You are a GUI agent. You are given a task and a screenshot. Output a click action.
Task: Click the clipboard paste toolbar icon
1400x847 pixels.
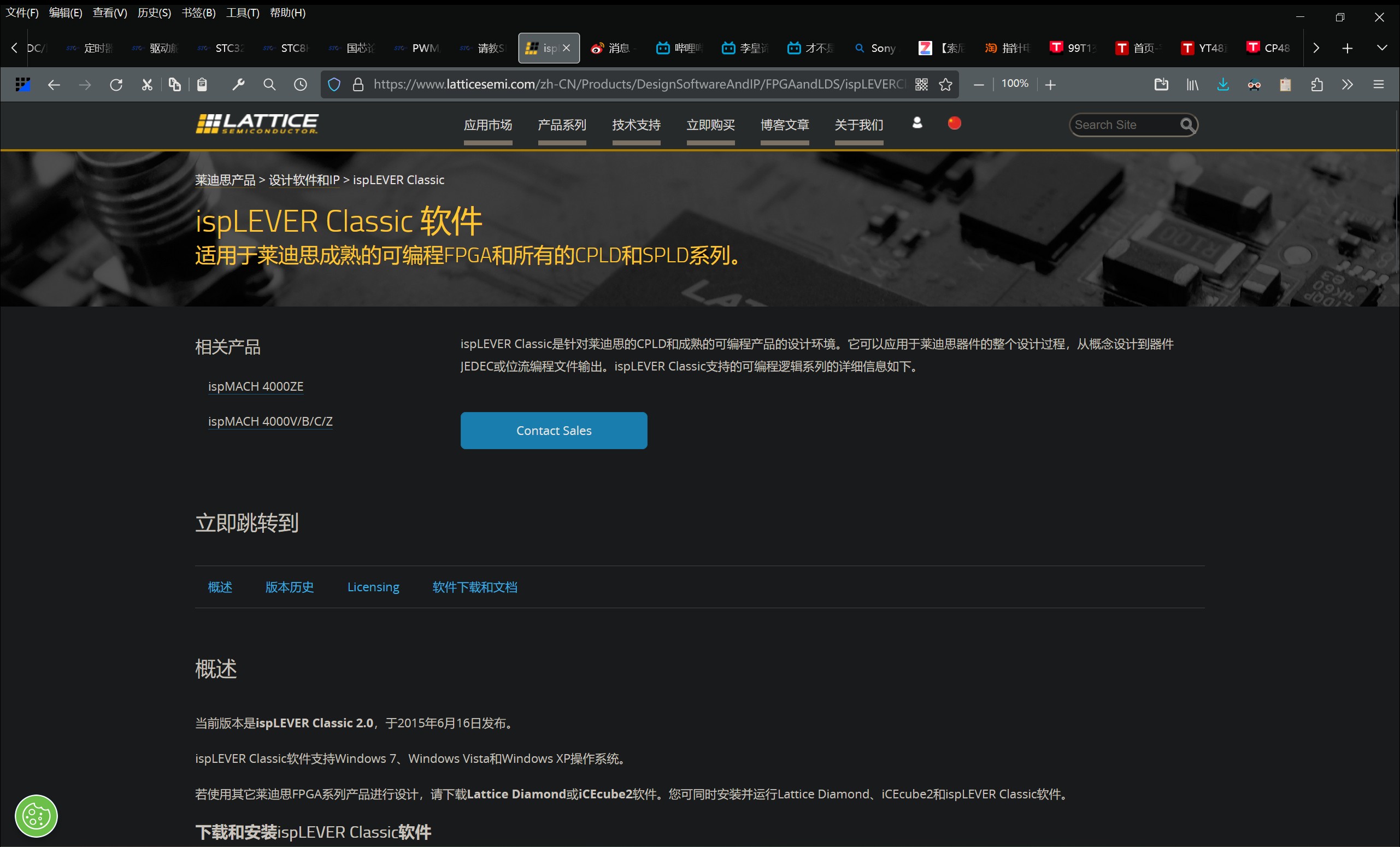coord(202,85)
